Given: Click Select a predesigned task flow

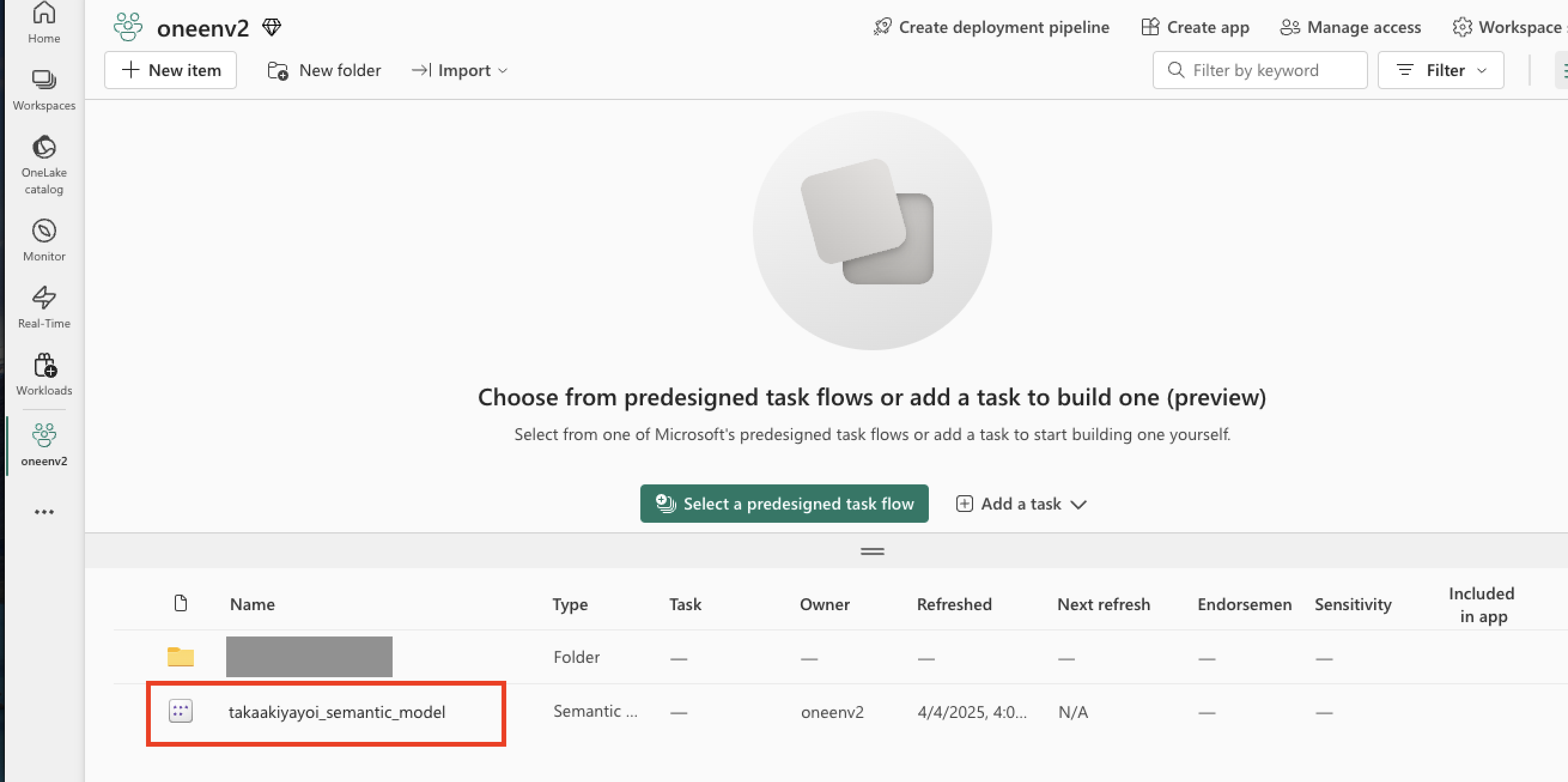Looking at the screenshot, I should click(x=784, y=504).
